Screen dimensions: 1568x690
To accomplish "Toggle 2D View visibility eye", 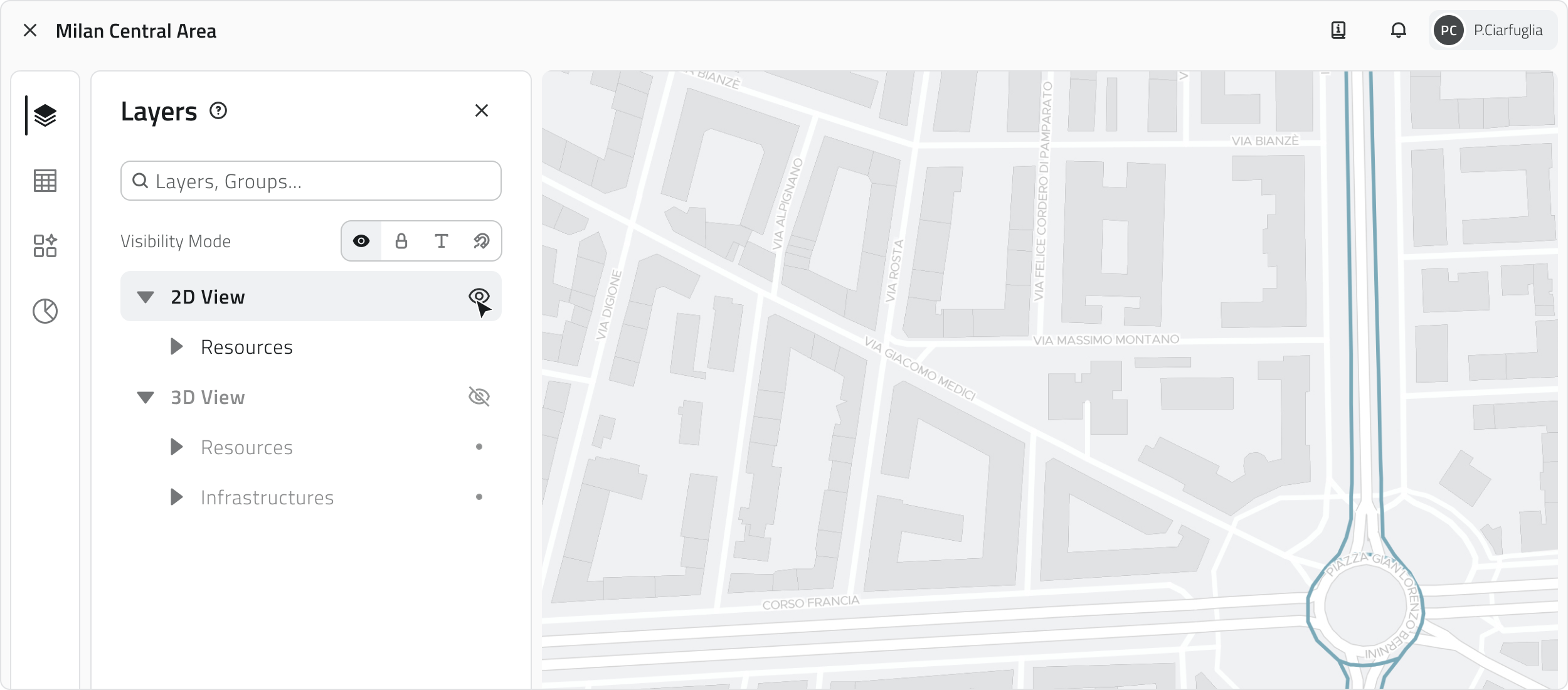I will pyautogui.click(x=479, y=296).
